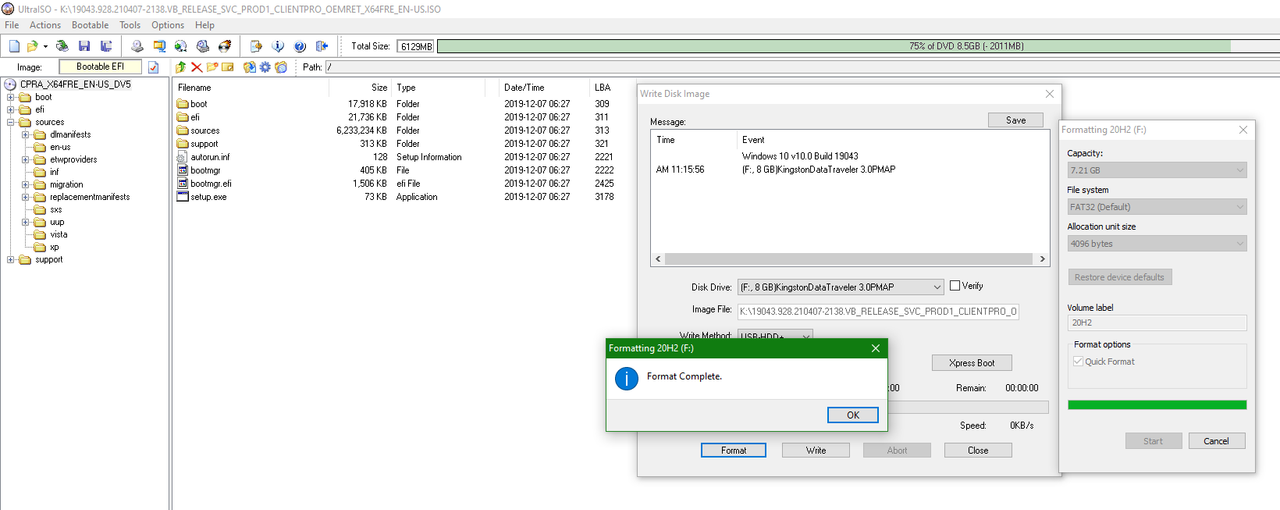
Task: Click the Volume label field showing 20H2
Action: (x=1157, y=323)
